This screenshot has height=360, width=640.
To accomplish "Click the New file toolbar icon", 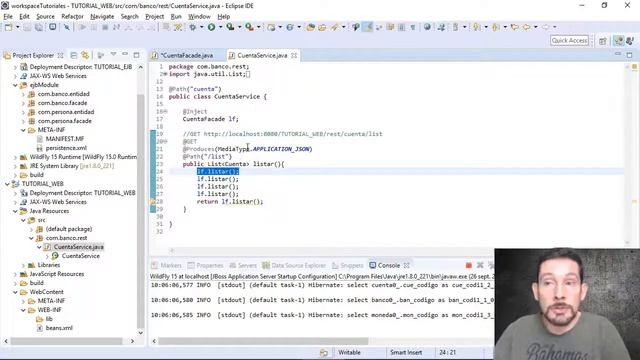I will pyautogui.click(x=8, y=27).
